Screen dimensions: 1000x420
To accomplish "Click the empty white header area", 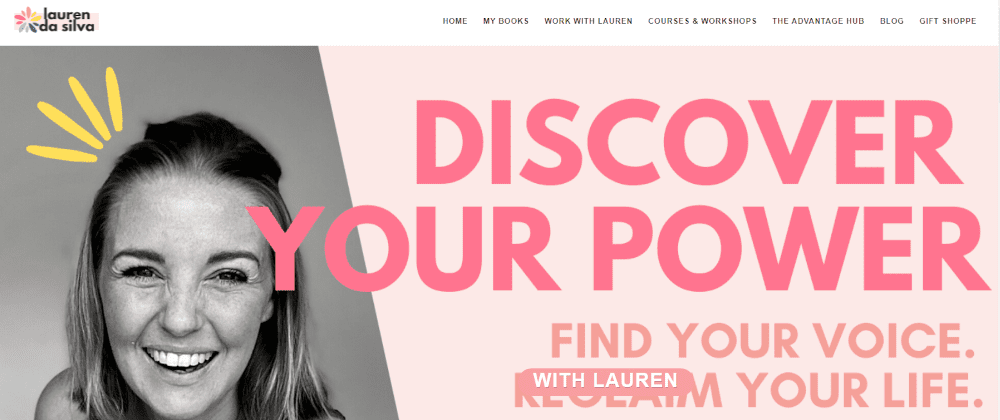I will 268,22.
